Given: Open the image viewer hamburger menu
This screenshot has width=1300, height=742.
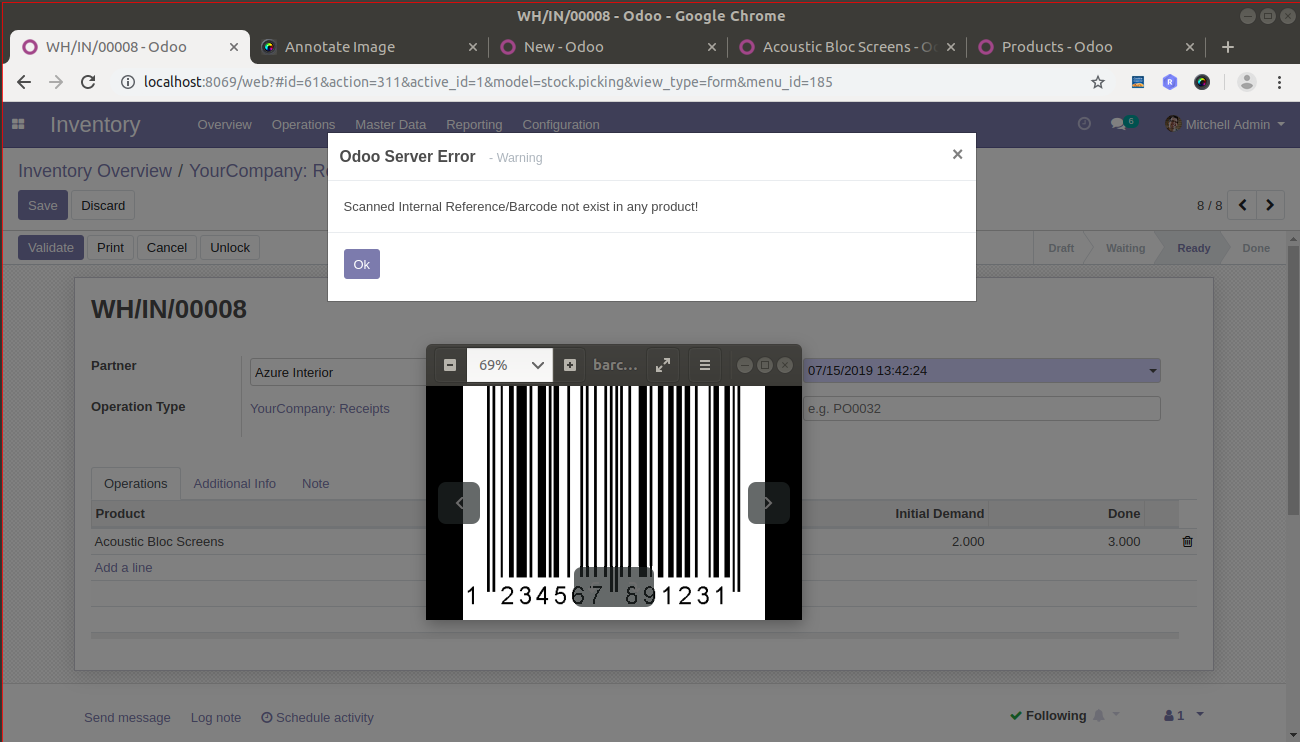Looking at the screenshot, I should coord(705,365).
